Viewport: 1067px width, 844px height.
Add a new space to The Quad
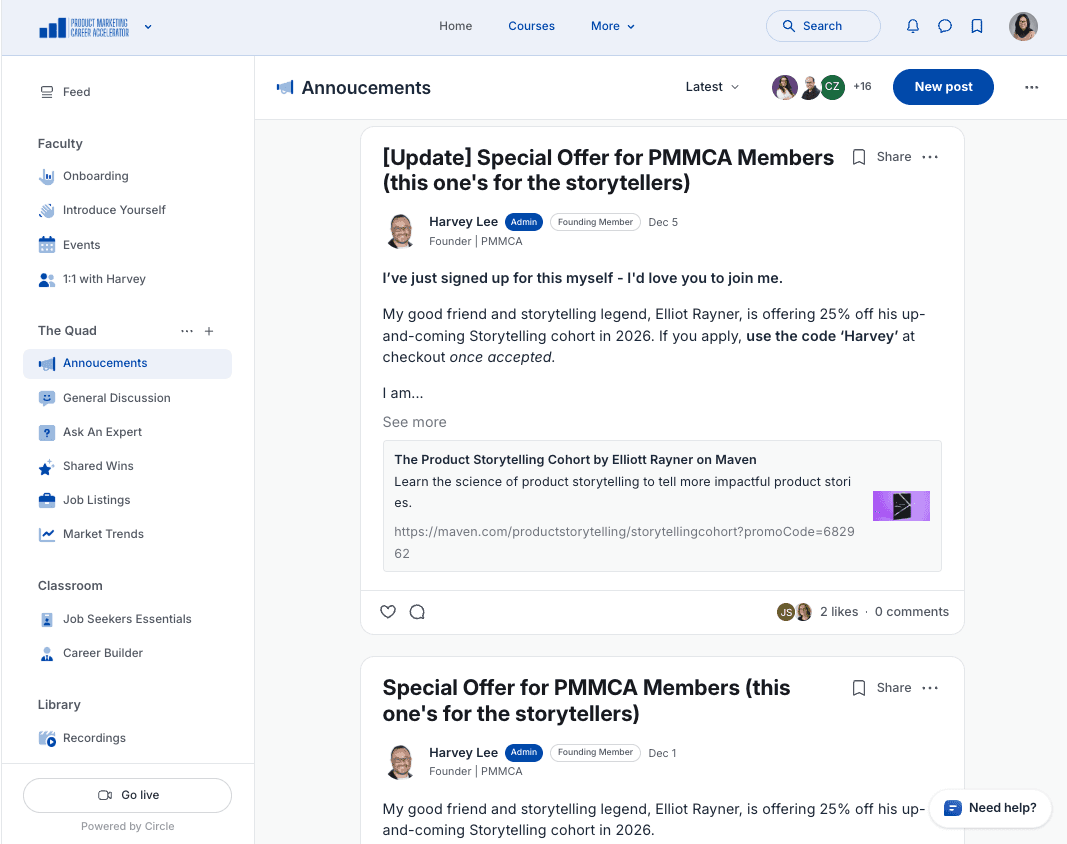pyautogui.click(x=209, y=331)
